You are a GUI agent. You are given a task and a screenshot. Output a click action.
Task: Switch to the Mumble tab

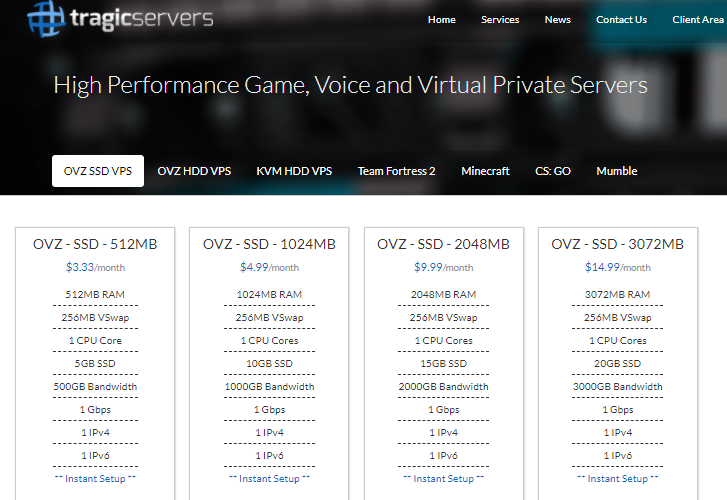click(617, 171)
